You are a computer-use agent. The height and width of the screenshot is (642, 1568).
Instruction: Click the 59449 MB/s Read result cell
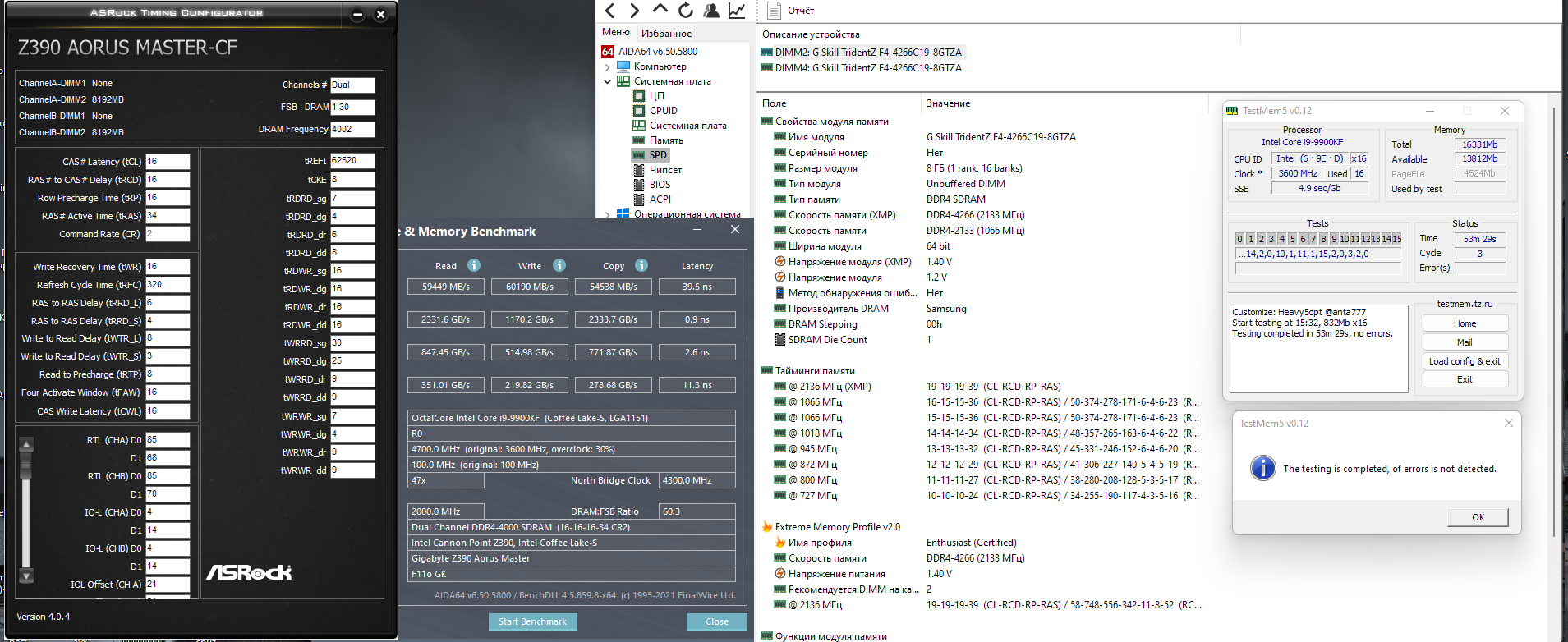(x=446, y=287)
